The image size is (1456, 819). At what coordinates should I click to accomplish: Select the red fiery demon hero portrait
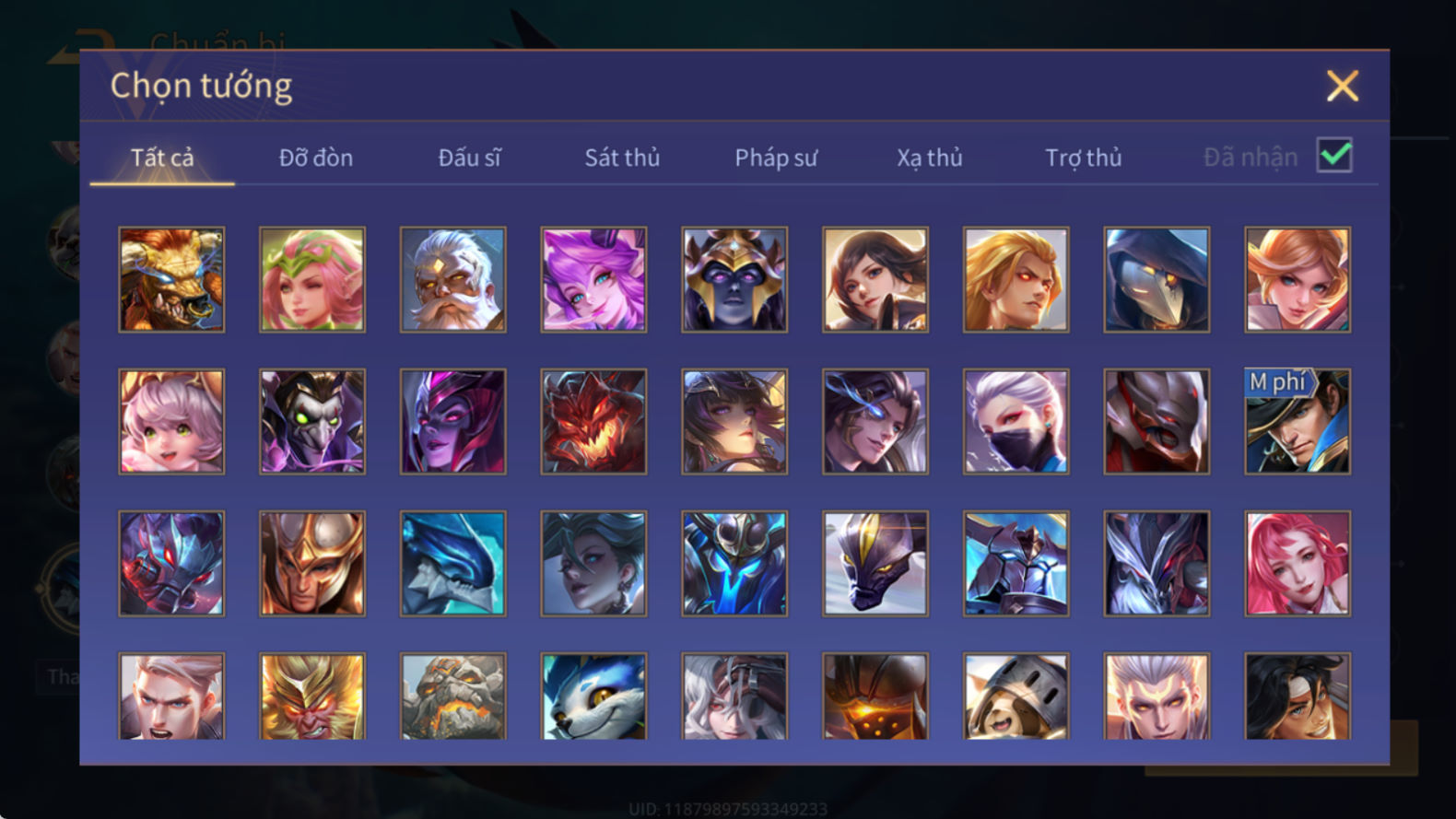[x=593, y=422]
